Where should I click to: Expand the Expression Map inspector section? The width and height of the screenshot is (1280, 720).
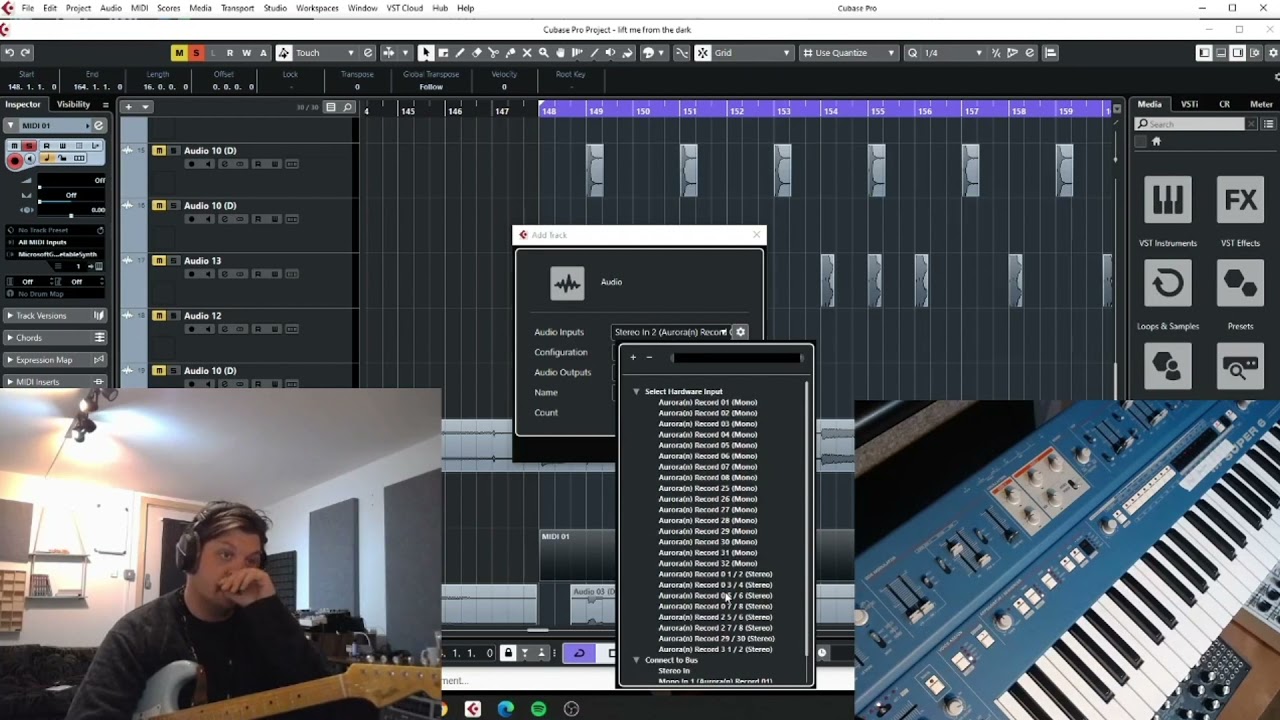56,360
